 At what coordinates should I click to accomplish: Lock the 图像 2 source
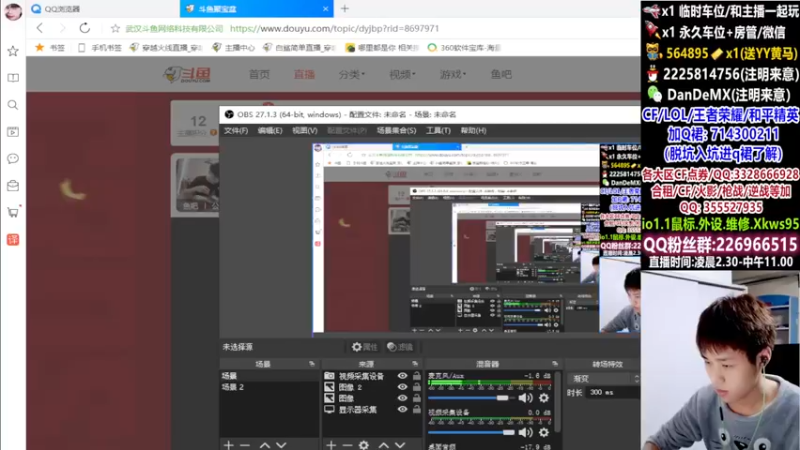(417, 387)
